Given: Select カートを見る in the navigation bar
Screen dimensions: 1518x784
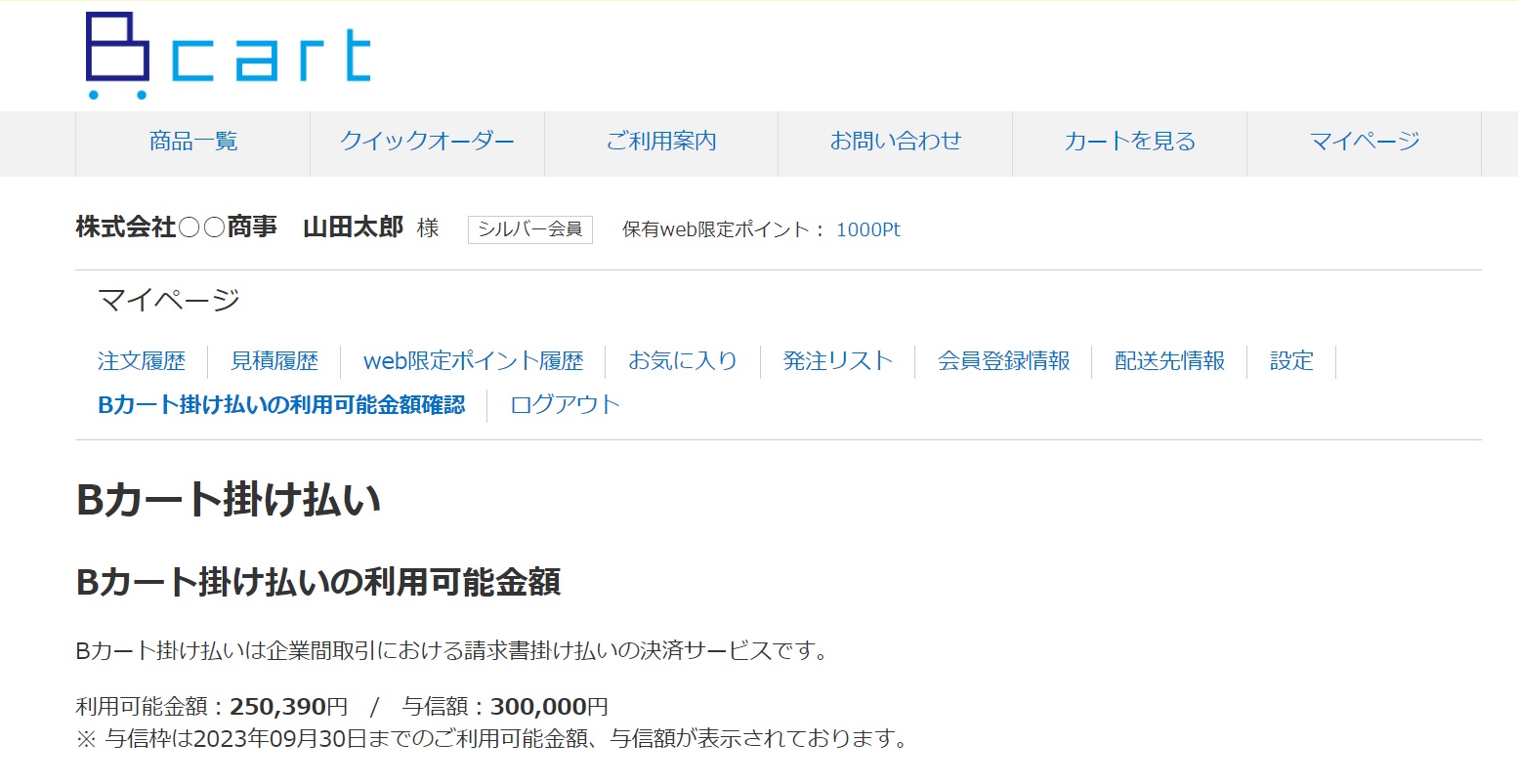Looking at the screenshot, I should point(1130,142).
